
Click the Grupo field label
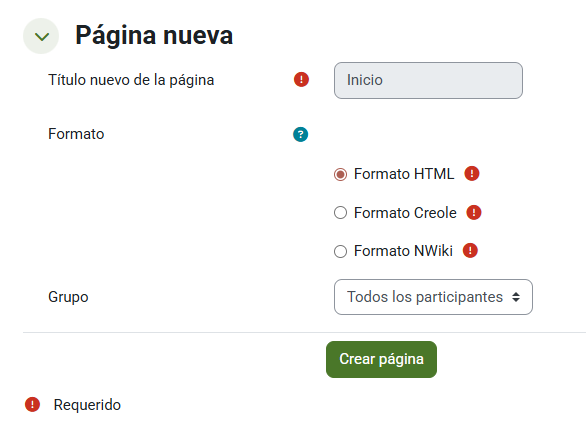click(68, 297)
